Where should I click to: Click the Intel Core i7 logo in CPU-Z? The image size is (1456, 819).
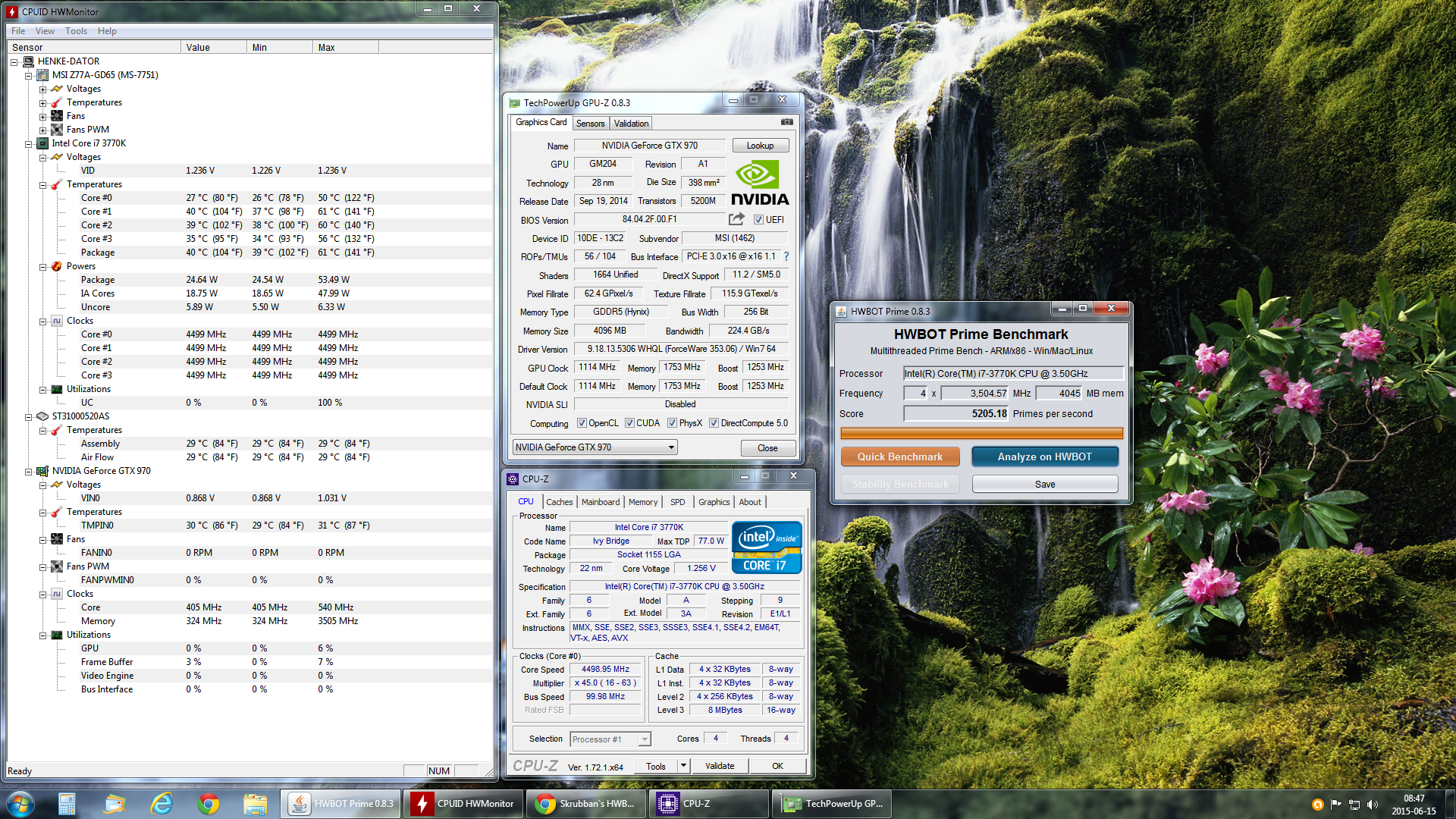click(x=767, y=547)
